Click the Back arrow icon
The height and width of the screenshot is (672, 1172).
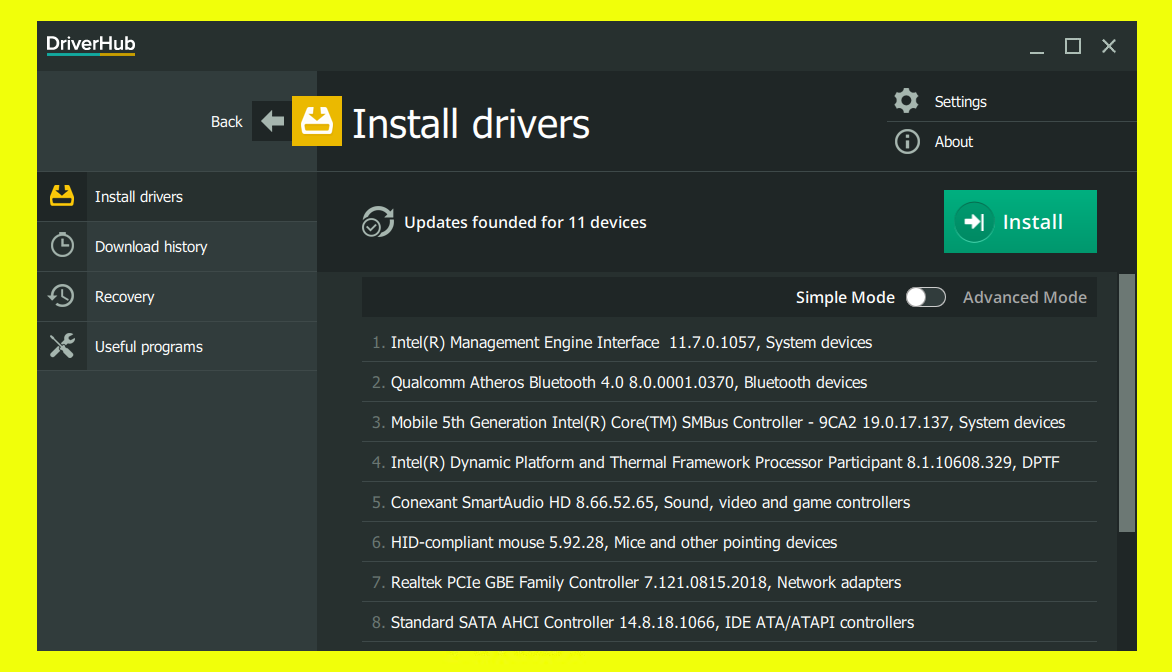tap(271, 122)
